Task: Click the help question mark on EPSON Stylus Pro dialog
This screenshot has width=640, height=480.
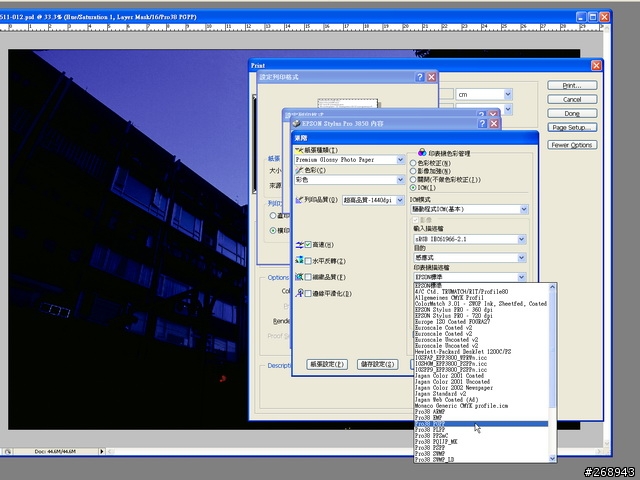Action: (482, 123)
